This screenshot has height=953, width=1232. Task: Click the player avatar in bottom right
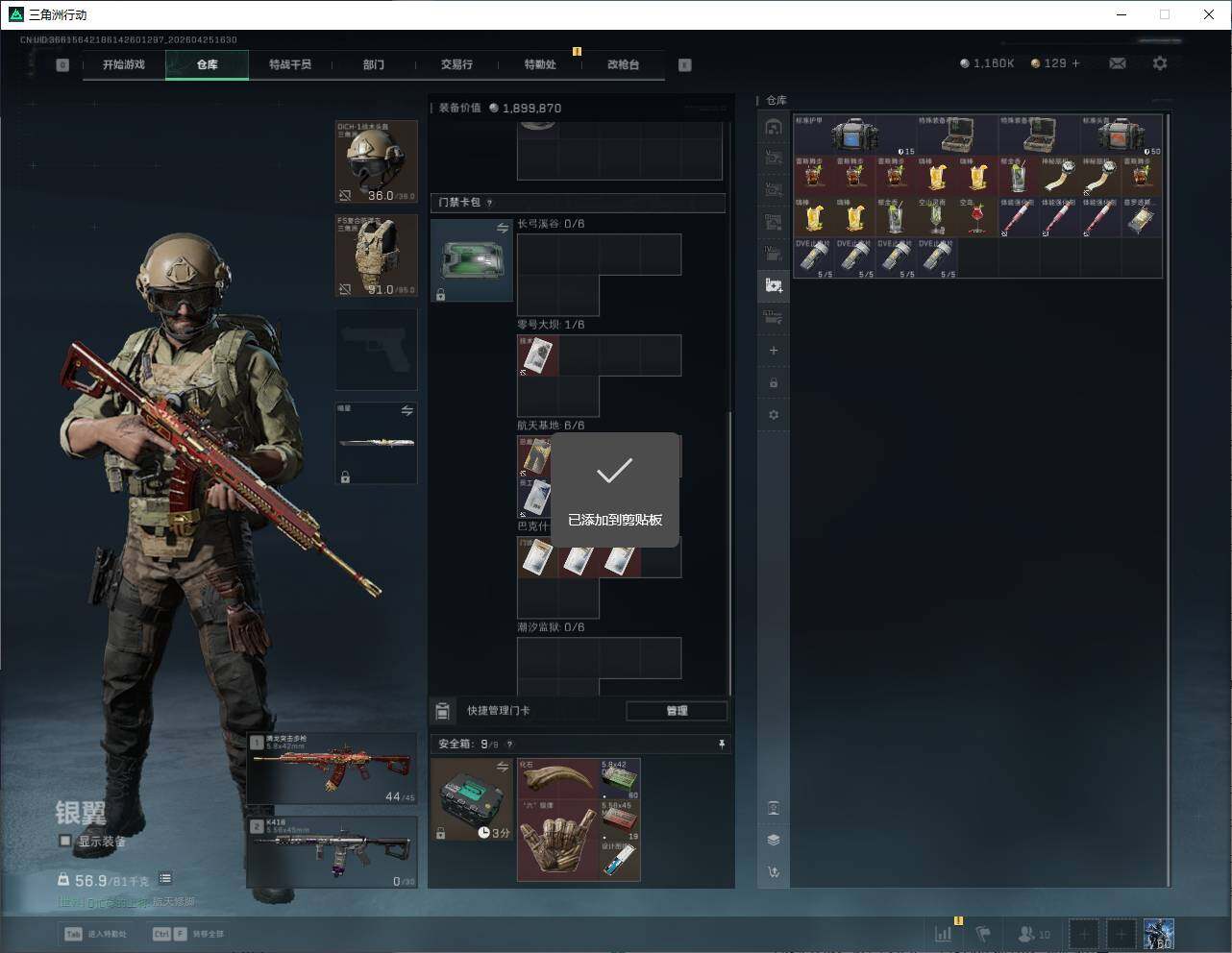click(x=1158, y=933)
